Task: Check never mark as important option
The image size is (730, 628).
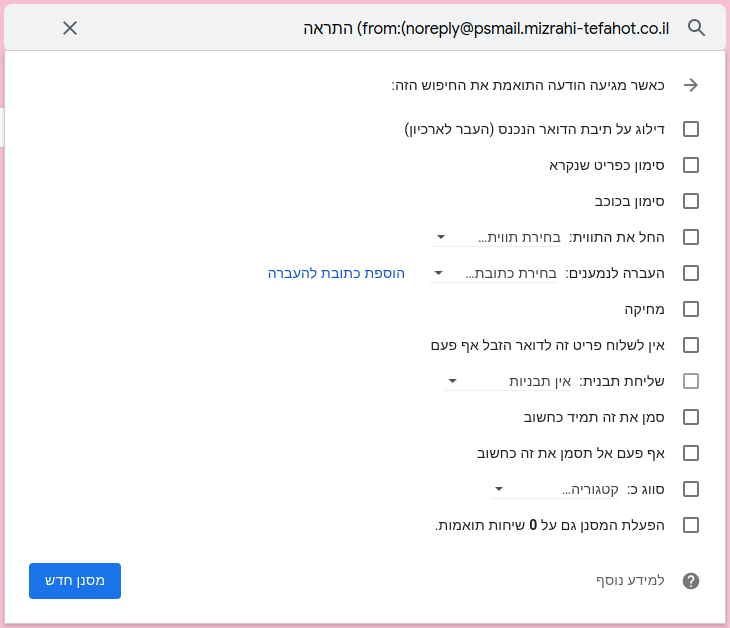Action: (x=691, y=453)
